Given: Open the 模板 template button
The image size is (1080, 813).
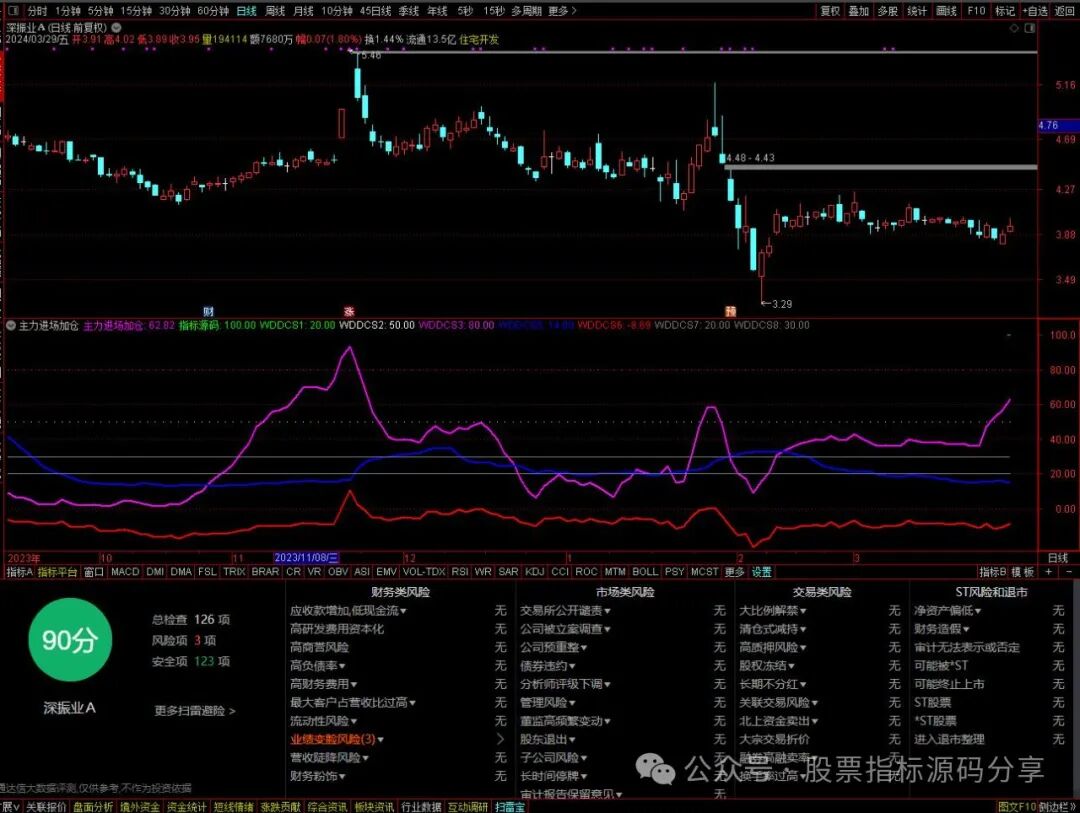Looking at the screenshot, I should [x=1024, y=572].
